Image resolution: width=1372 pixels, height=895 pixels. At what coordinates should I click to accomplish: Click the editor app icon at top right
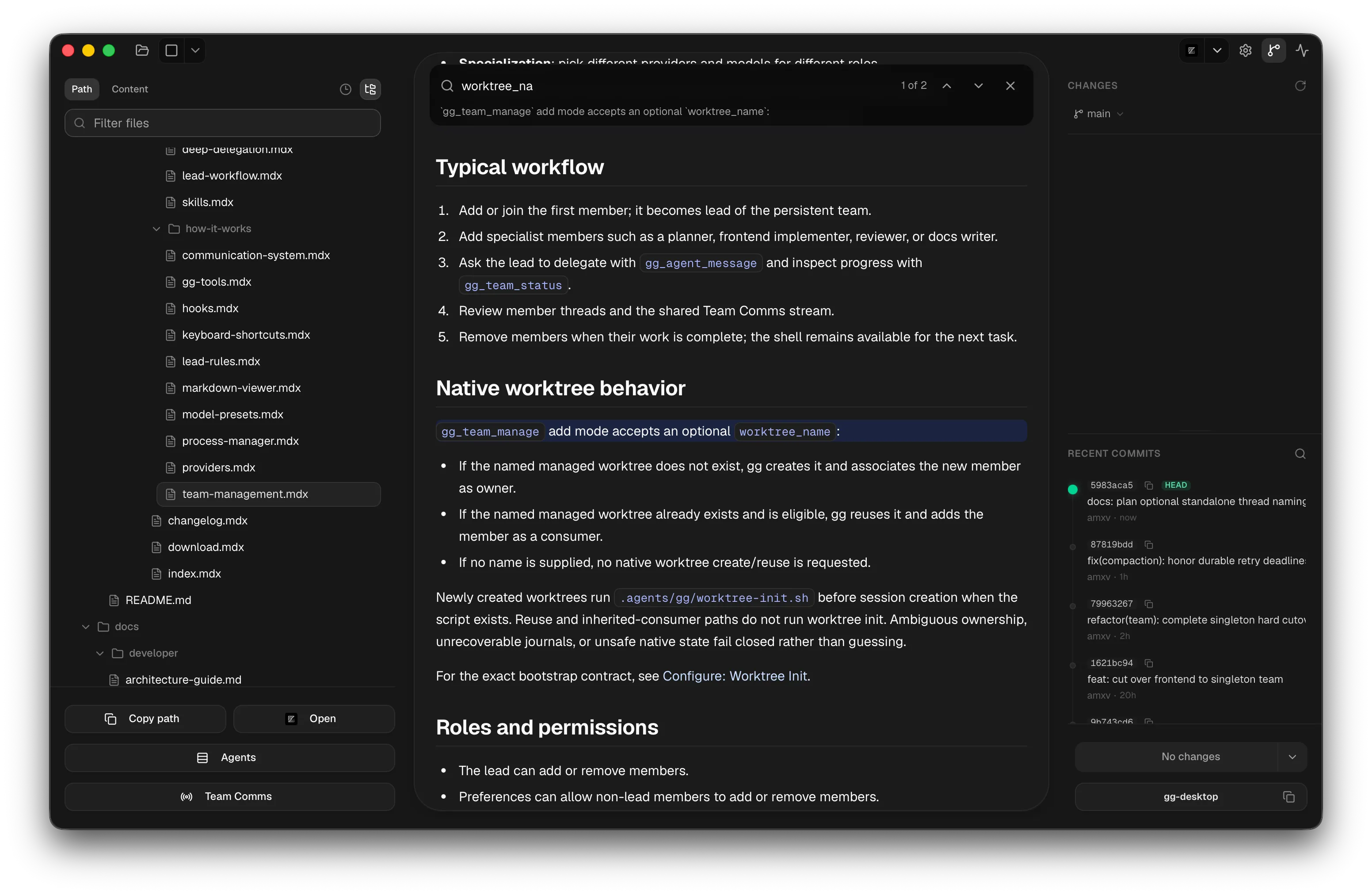tap(1192, 50)
